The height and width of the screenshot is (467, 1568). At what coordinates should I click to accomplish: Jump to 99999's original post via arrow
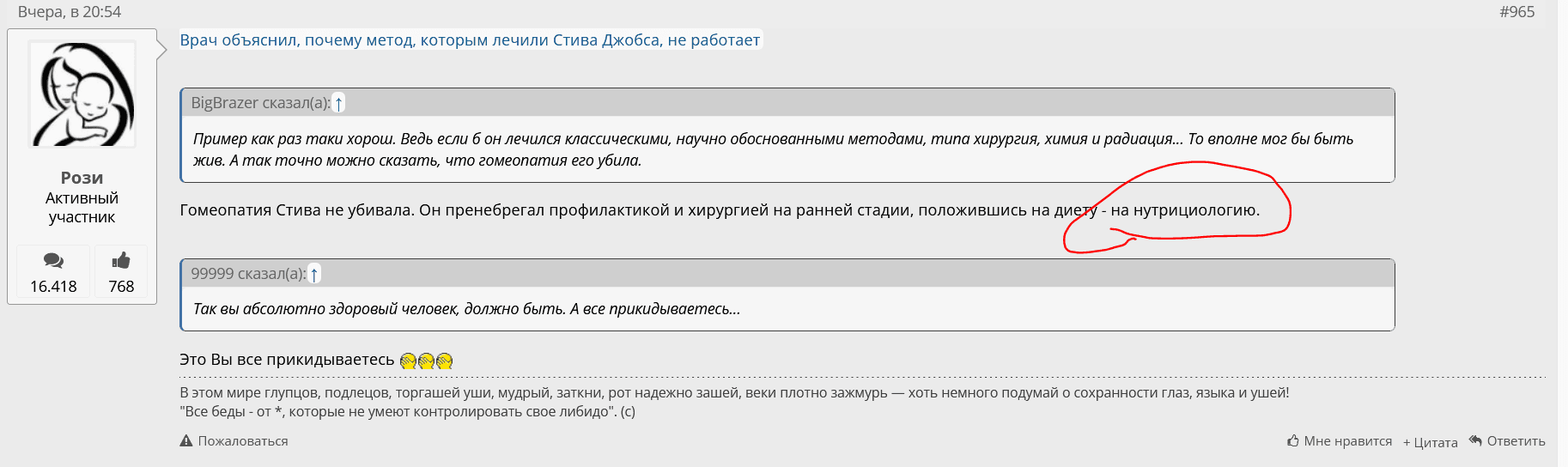pos(314,275)
